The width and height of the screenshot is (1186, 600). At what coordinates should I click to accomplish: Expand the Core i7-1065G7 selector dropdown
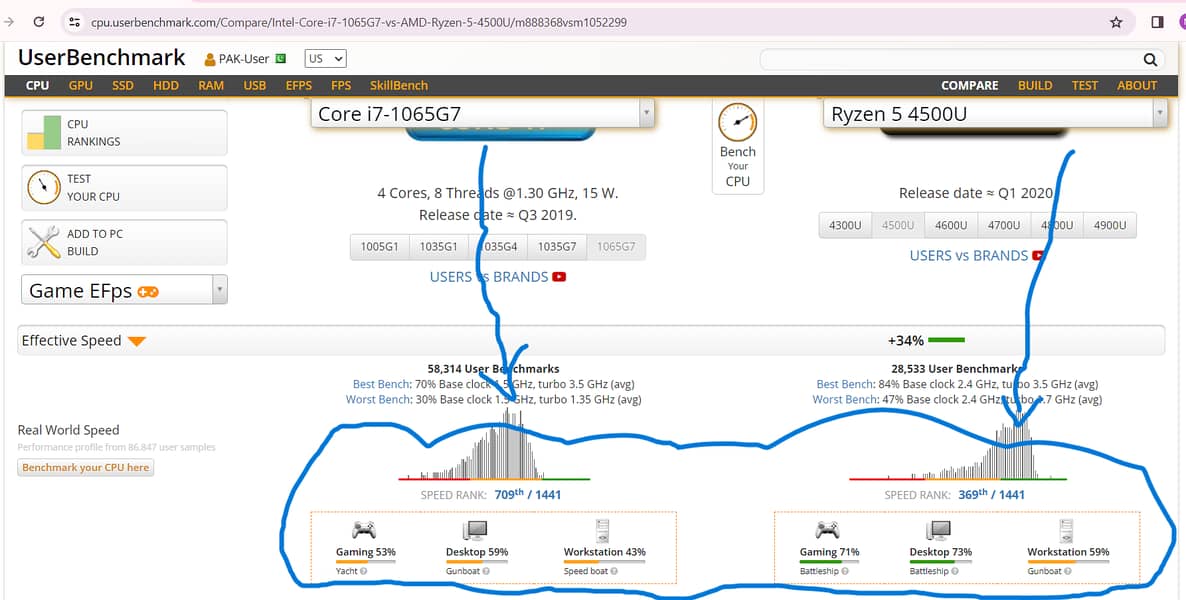point(646,114)
